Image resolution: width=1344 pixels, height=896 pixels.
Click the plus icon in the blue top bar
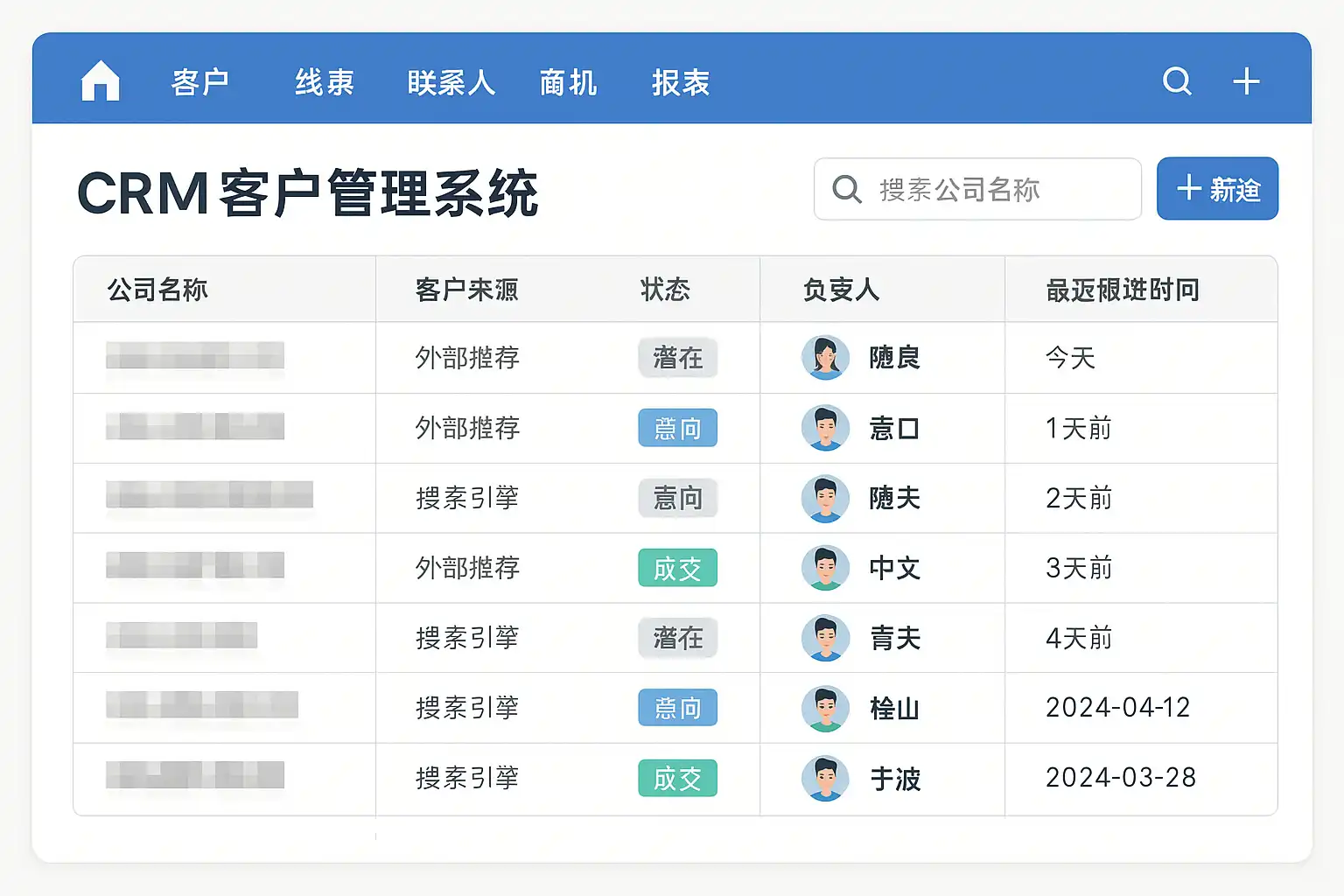point(1246,81)
